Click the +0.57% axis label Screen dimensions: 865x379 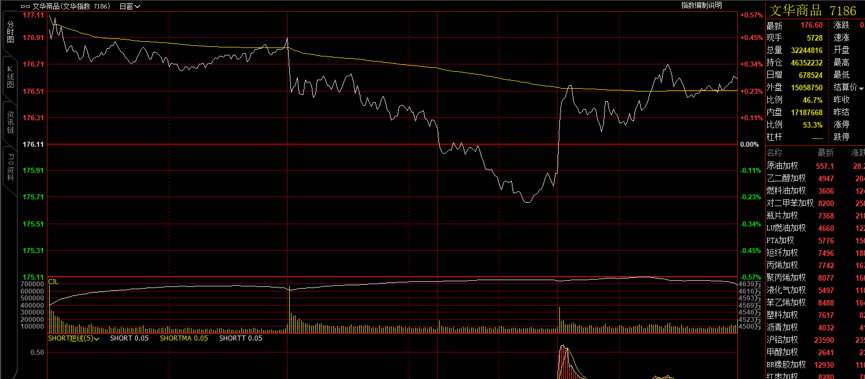point(750,15)
